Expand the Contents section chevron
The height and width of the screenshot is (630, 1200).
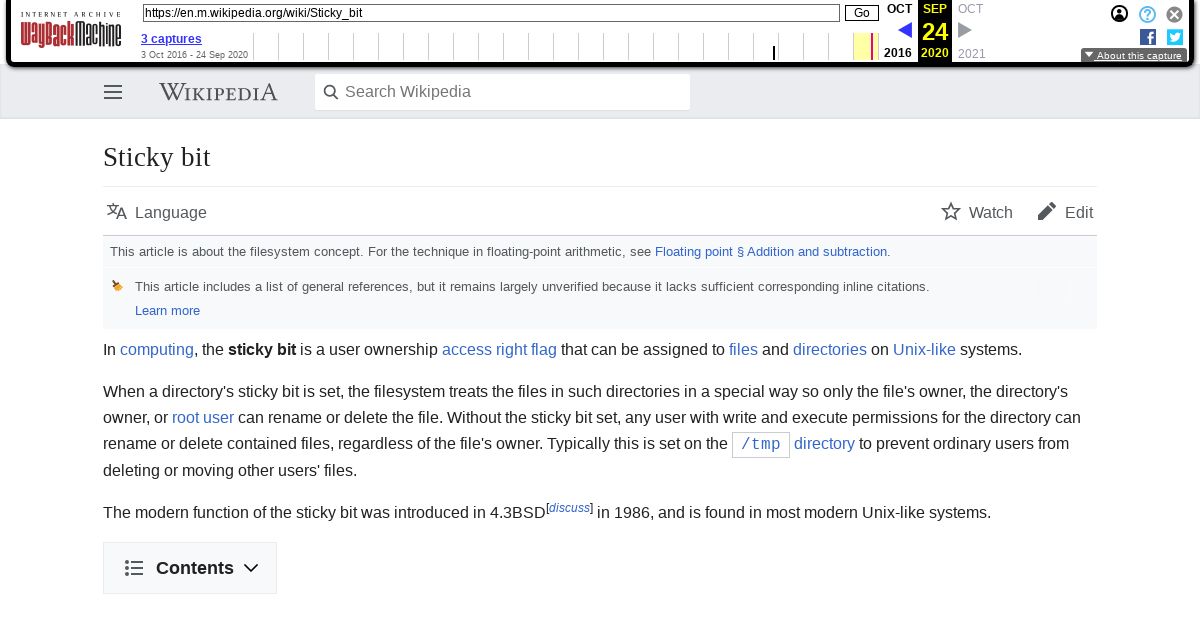pyautogui.click(x=251, y=568)
